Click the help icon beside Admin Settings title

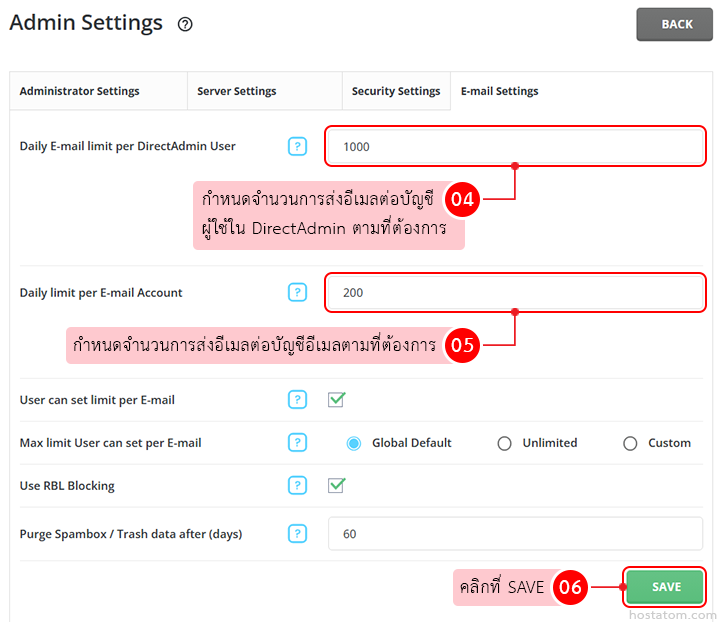185,25
